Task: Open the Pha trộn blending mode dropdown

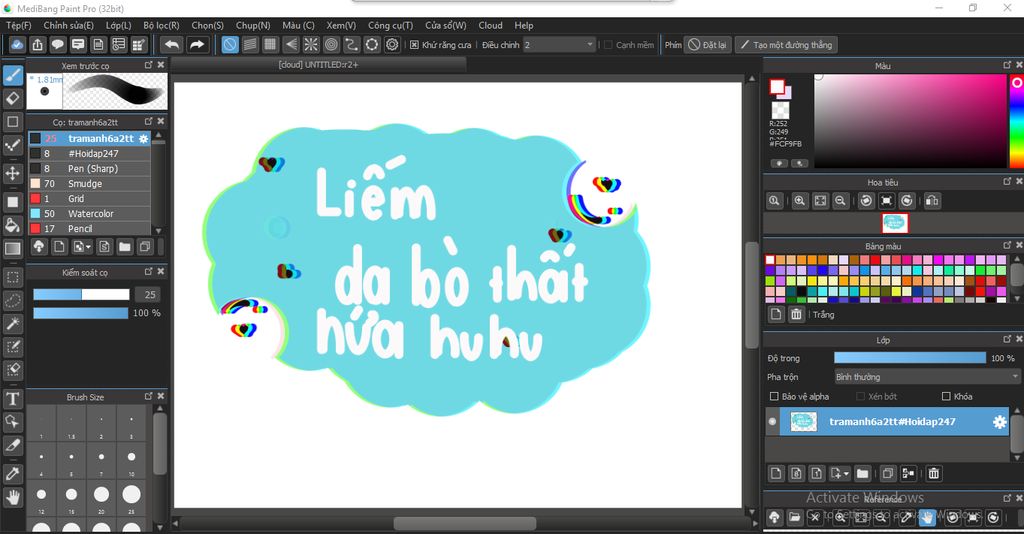Action: (926, 377)
